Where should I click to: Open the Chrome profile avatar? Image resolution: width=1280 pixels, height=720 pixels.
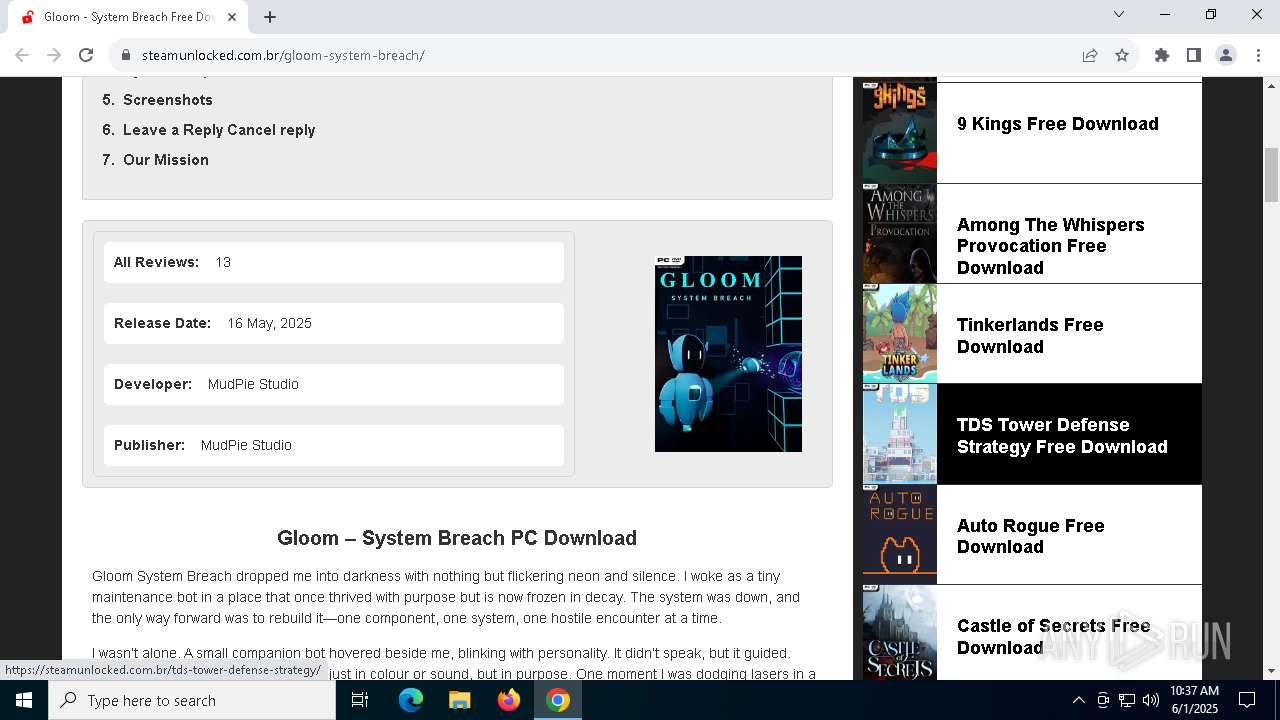[1226, 55]
